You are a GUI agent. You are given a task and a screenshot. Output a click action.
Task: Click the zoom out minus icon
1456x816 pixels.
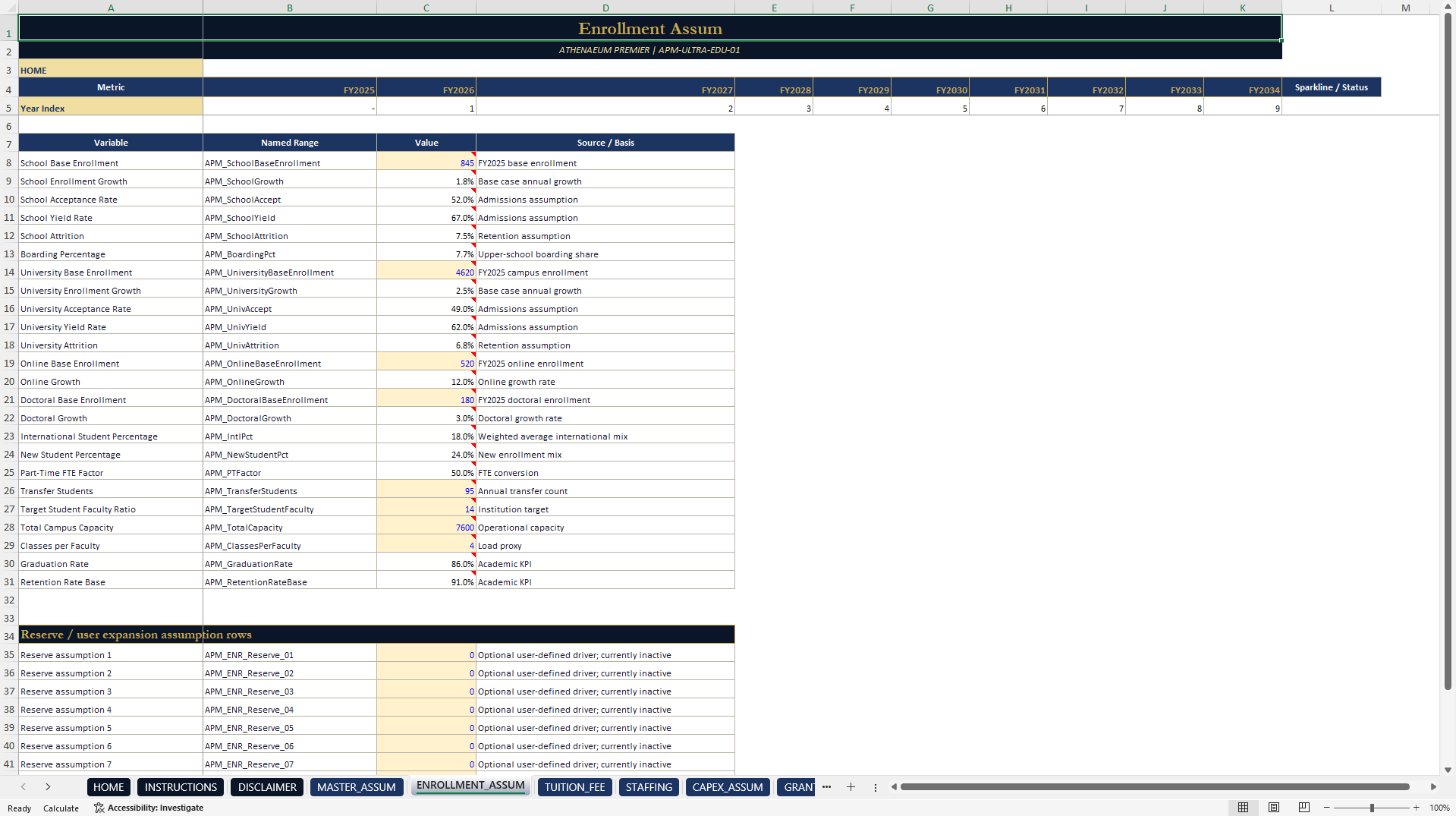1327,808
